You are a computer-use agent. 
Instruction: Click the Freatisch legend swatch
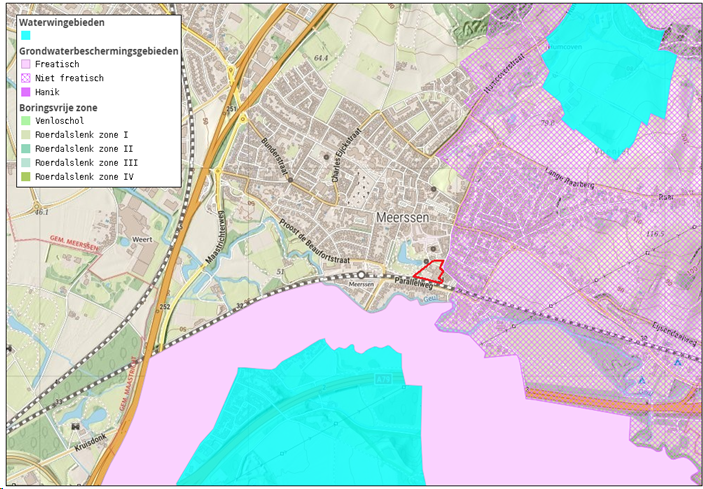26,64
